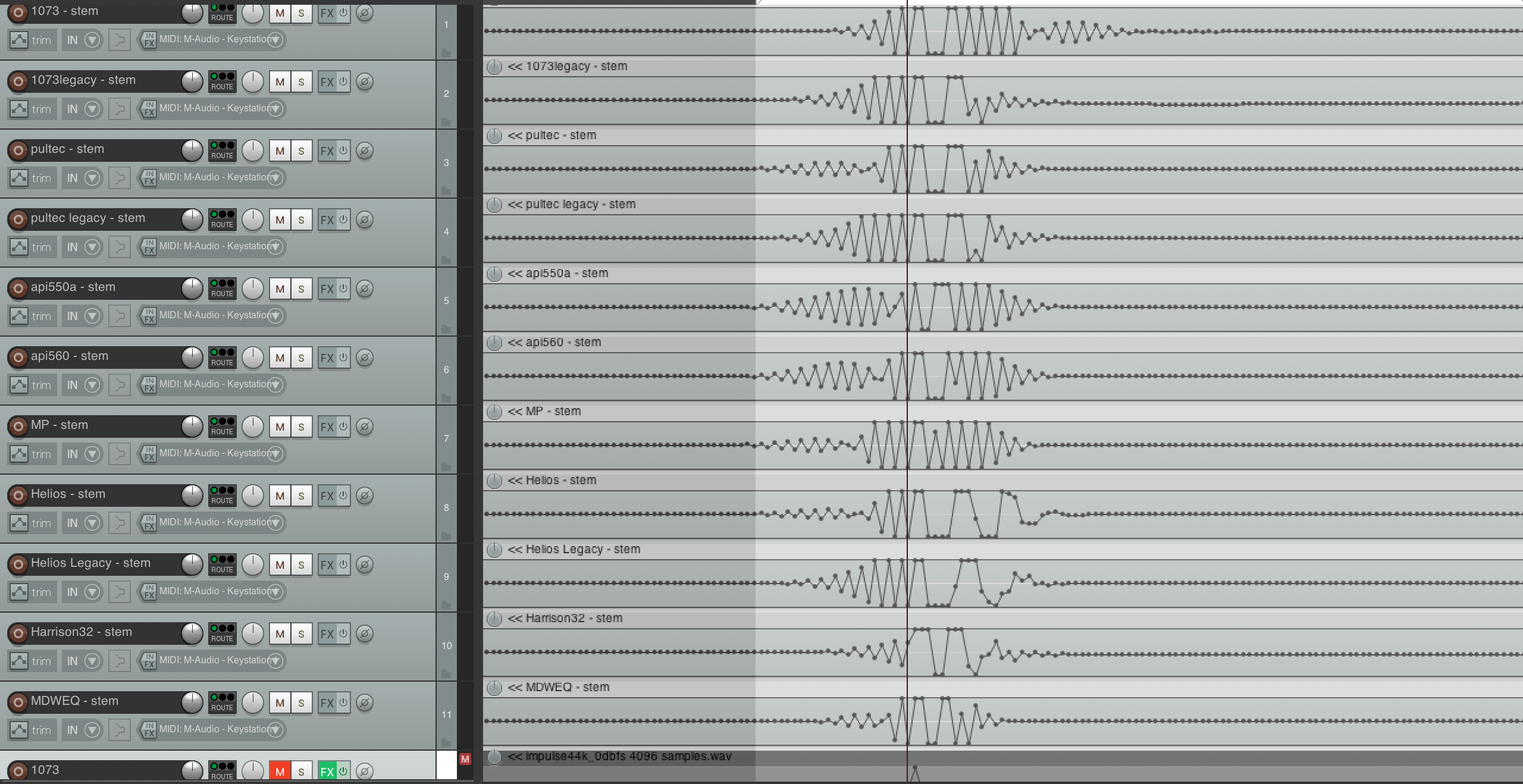Open IN dropdown on Harrison32 - stem
The height and width of the screenshot is (784, 1523).
pyautogui.click(x=92, y=661)
